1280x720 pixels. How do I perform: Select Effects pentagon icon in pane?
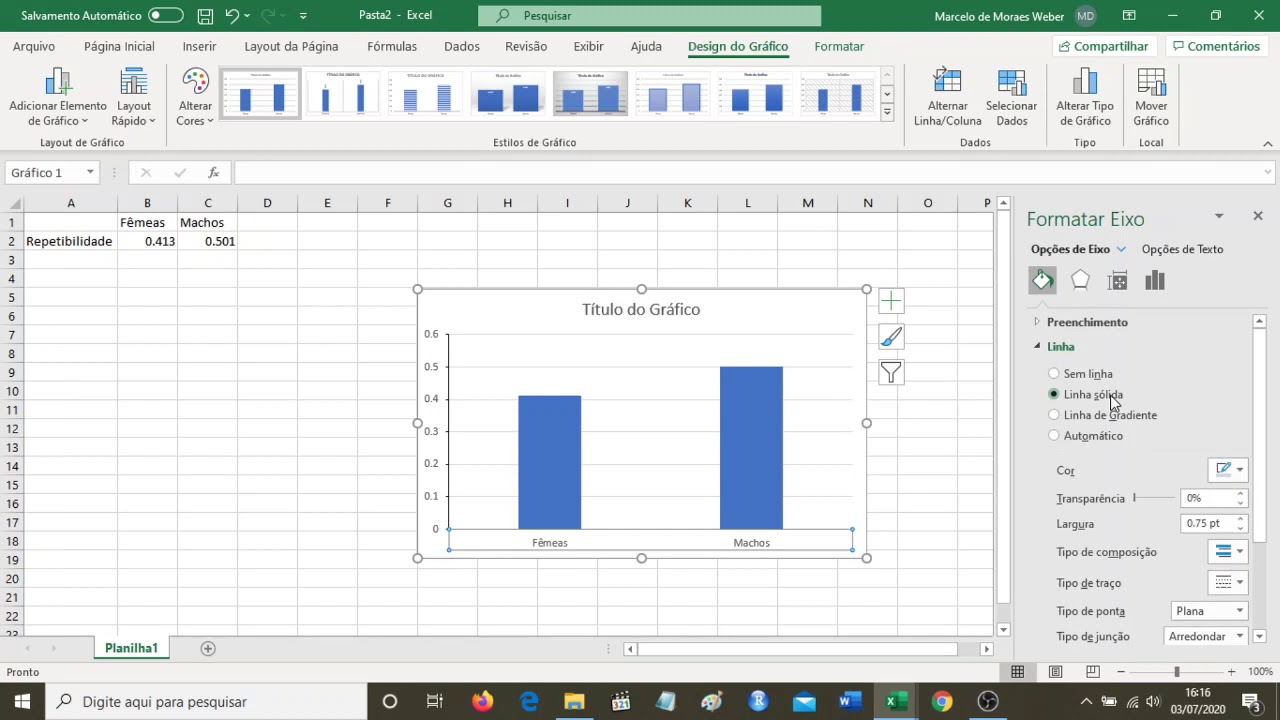click(1080, 281)
